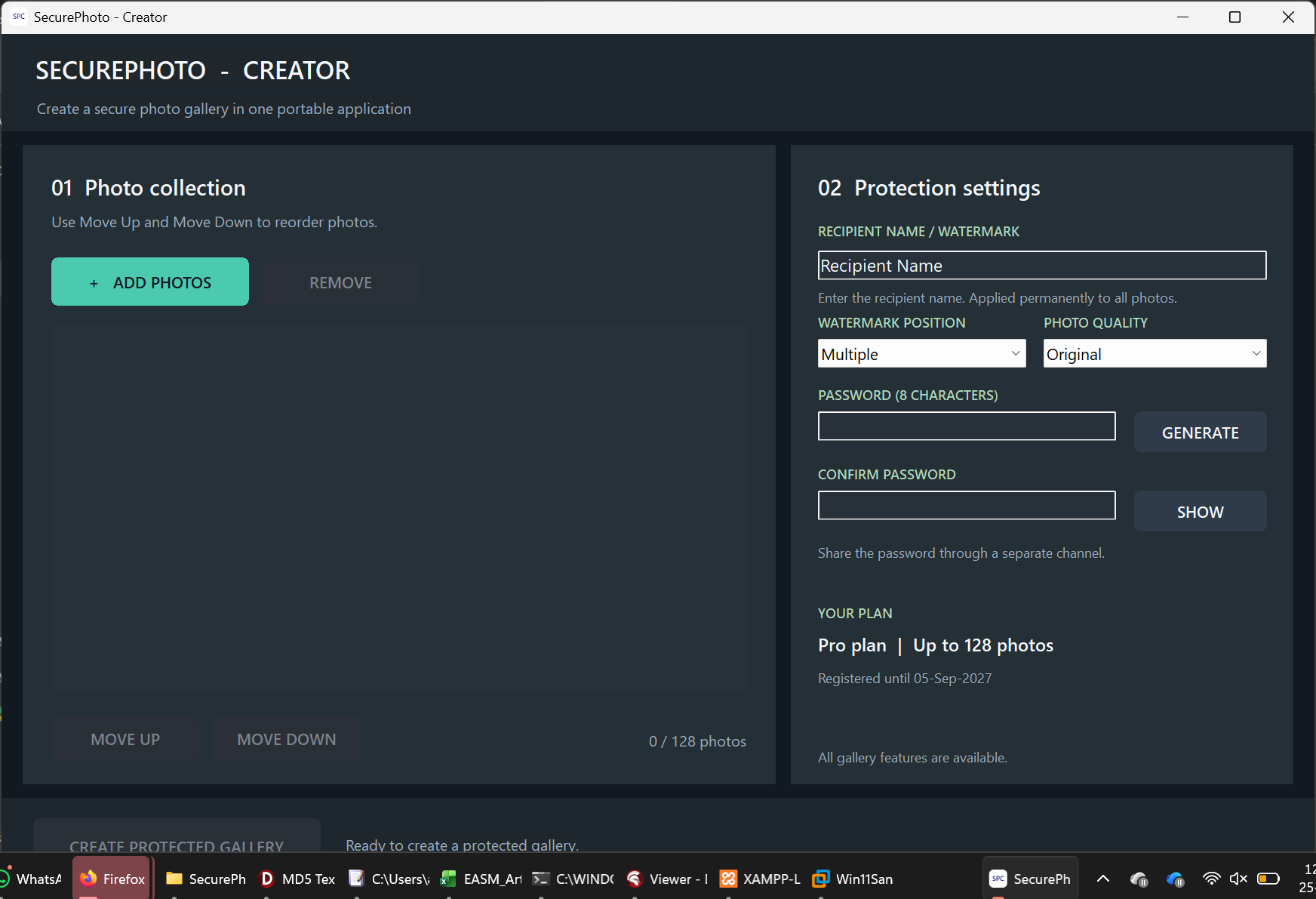Click 'Pro plan | Up to 128 photos' text
Viewport: 1316px width, 899px height.
(936, 645)
